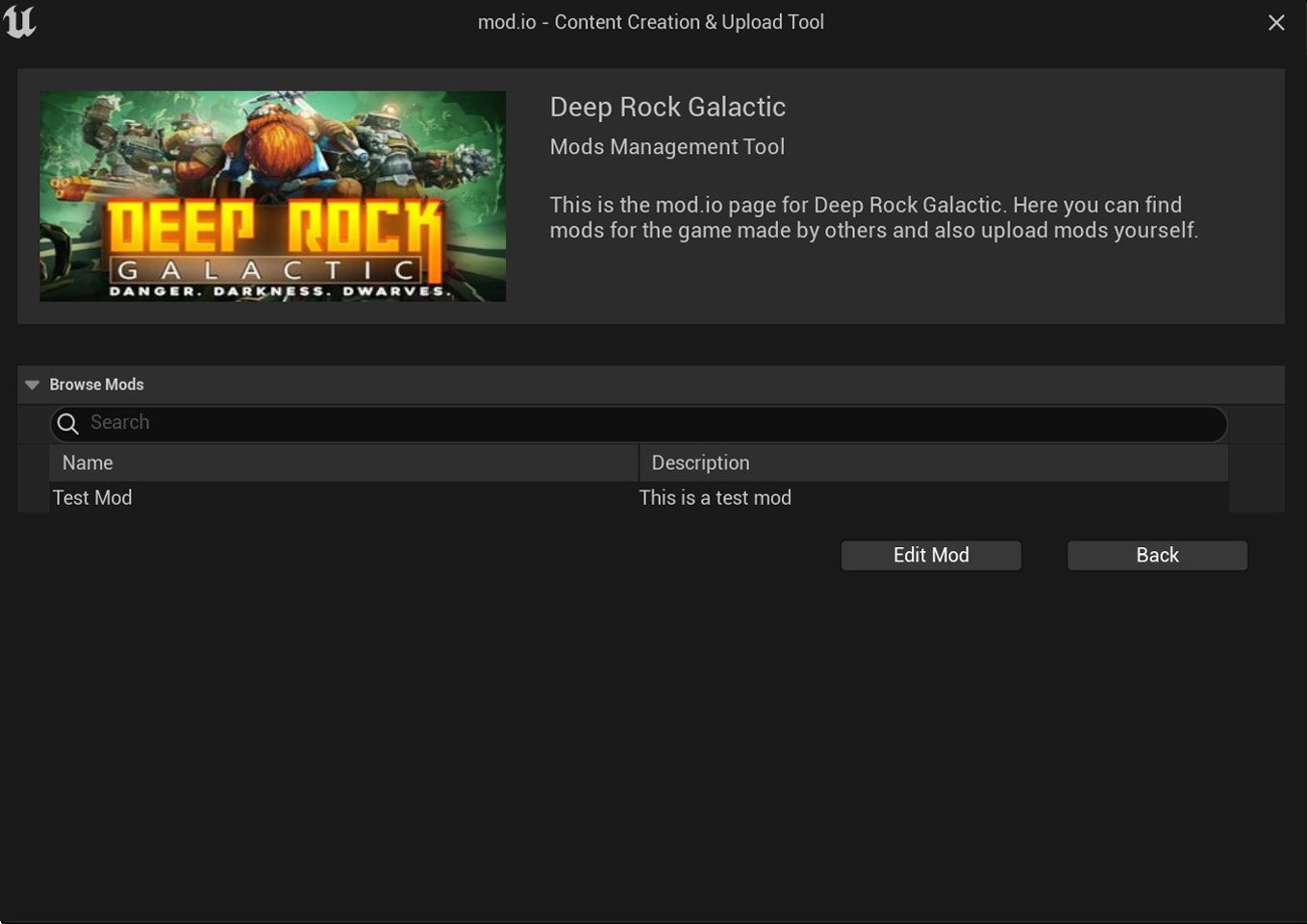The height and width of the screenshot is (924, 1307).
Task: Click the Unreal Engine logo icon
Action: (x=19, y=21)
